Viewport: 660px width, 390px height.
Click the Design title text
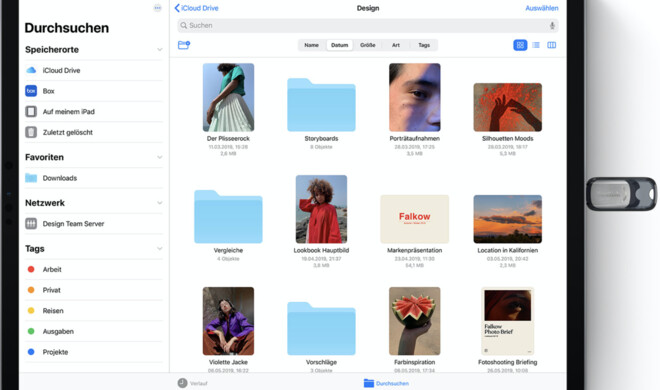pyautogui.click(x=368, y=8)
